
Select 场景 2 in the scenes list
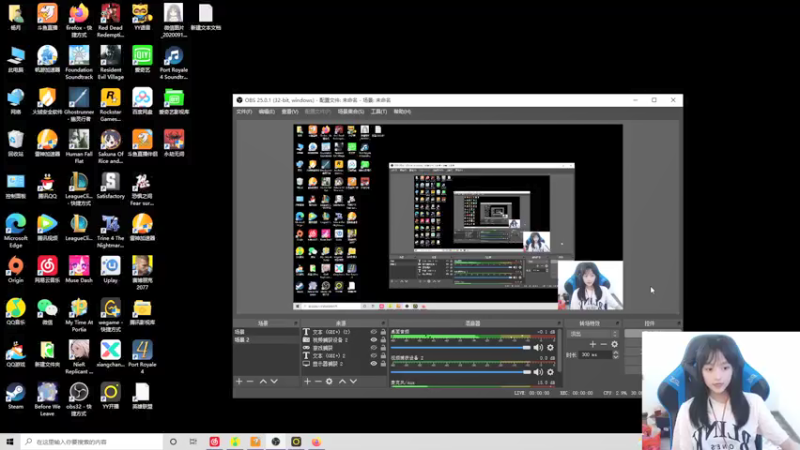coord(266,340)
